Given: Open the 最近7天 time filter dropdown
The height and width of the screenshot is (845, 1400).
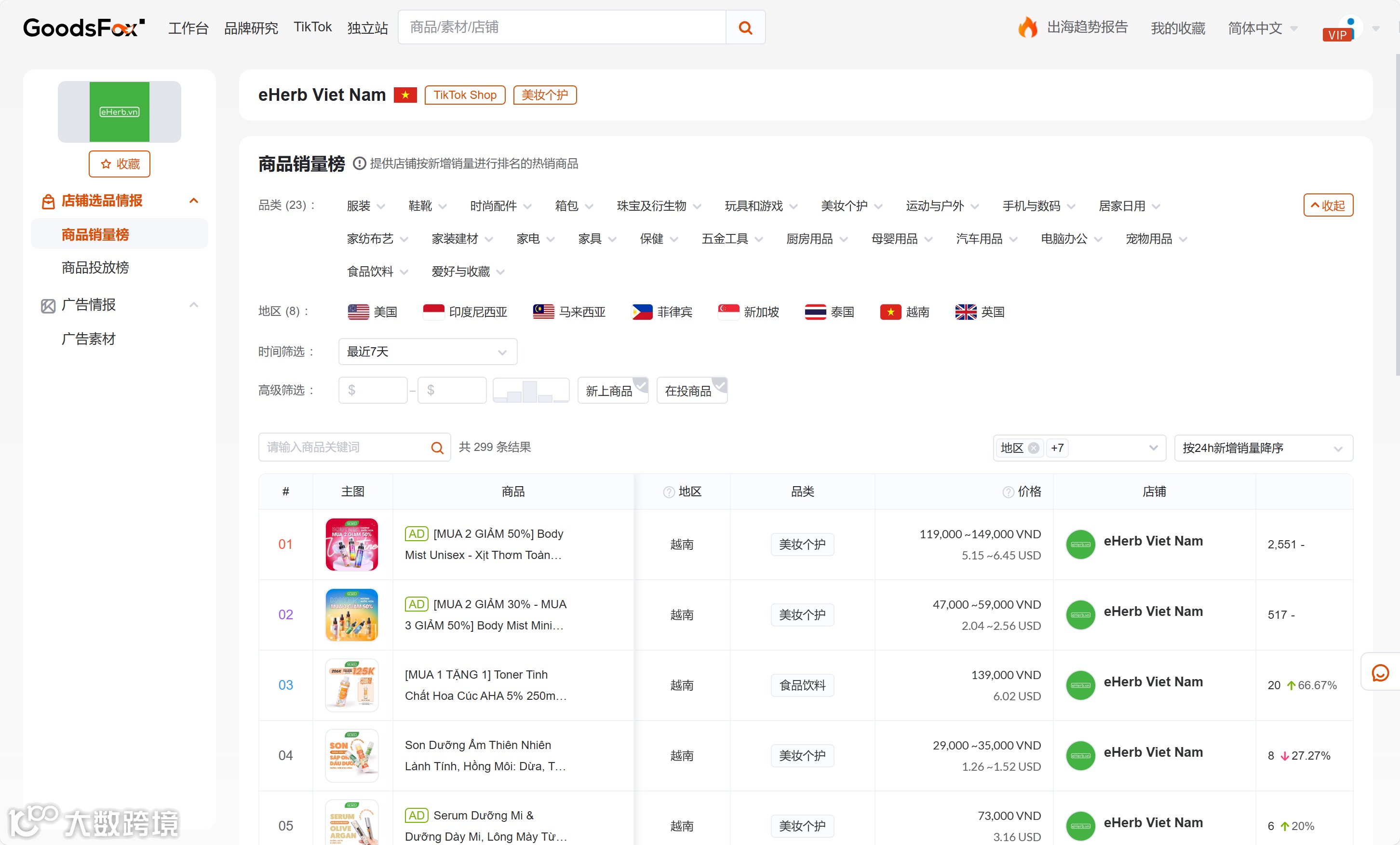Looking at the screenshot, I should pyautogui.click(x=427, y=352).
